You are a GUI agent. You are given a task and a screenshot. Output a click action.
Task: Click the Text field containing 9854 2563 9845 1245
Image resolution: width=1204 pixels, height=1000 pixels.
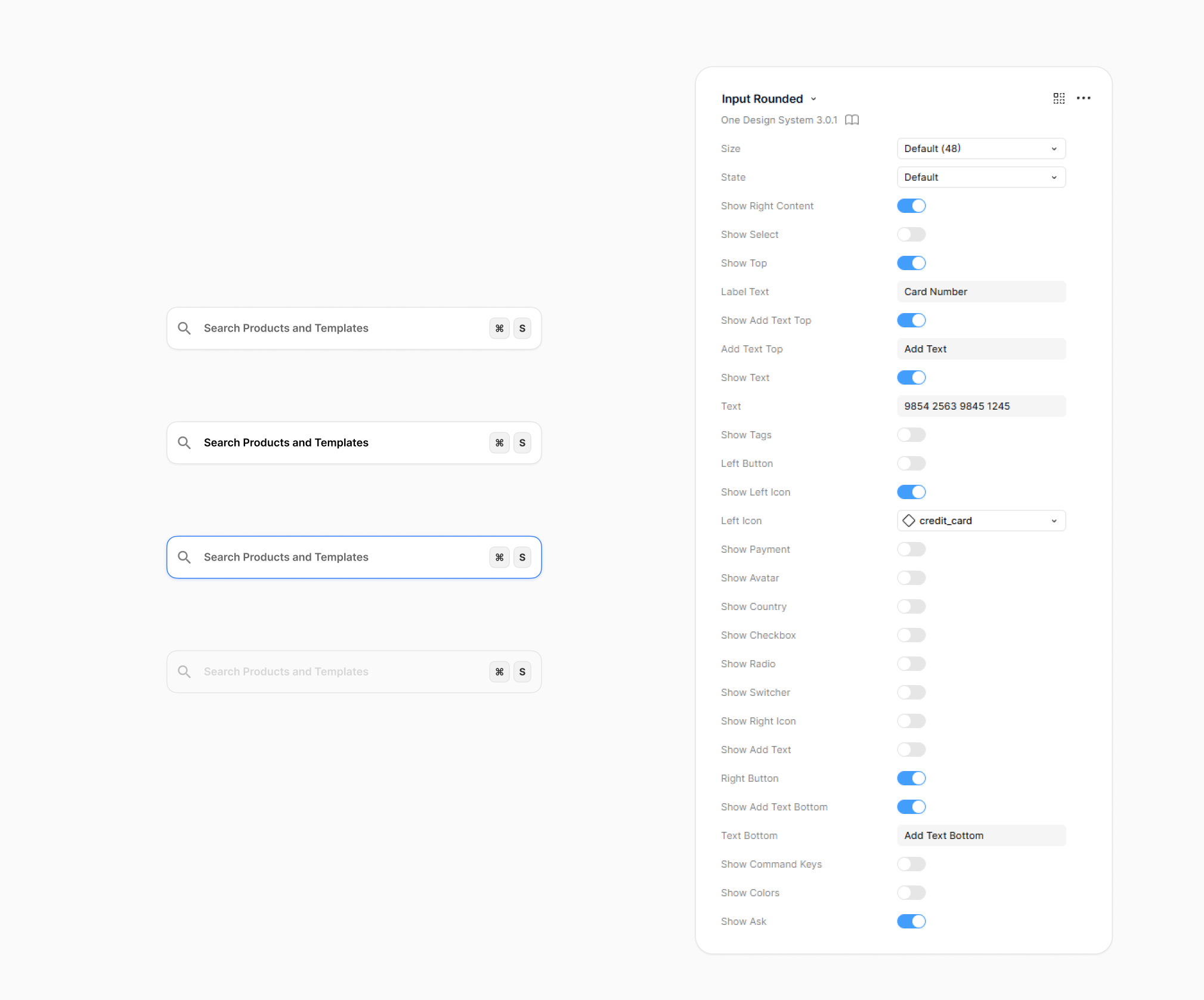pyautogui.click(x=980, y=406)
